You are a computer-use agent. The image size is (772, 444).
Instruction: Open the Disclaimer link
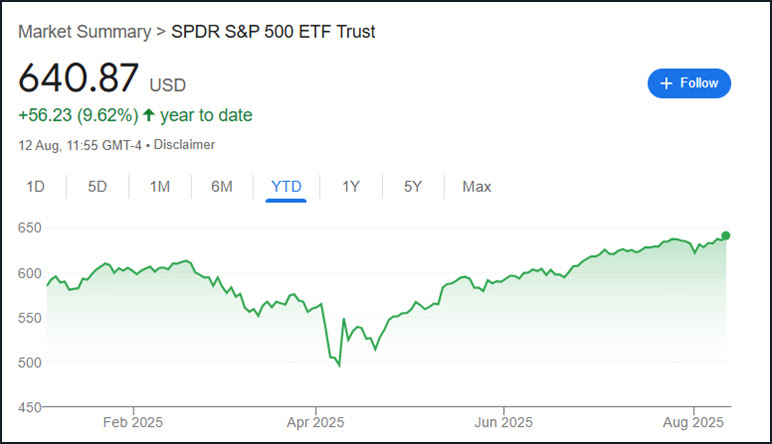pos(185,145)
